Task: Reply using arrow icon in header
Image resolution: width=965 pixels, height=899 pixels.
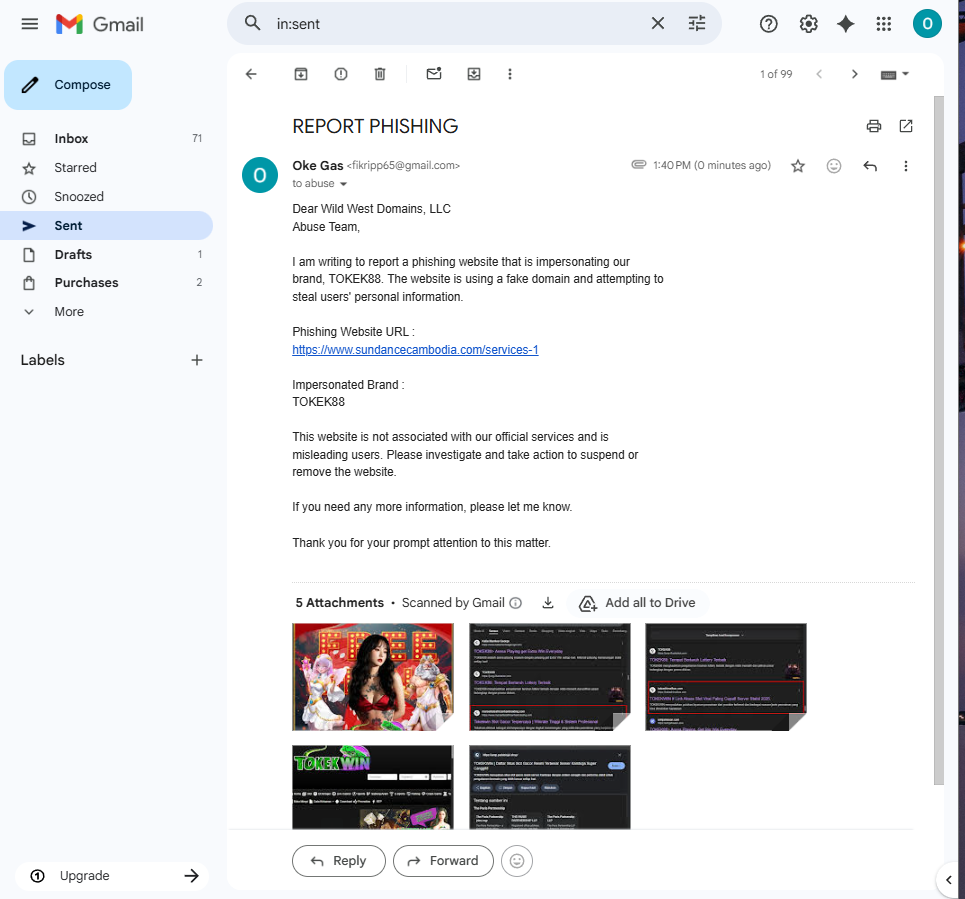Action: pyautogui.click(x=870, y=166)
